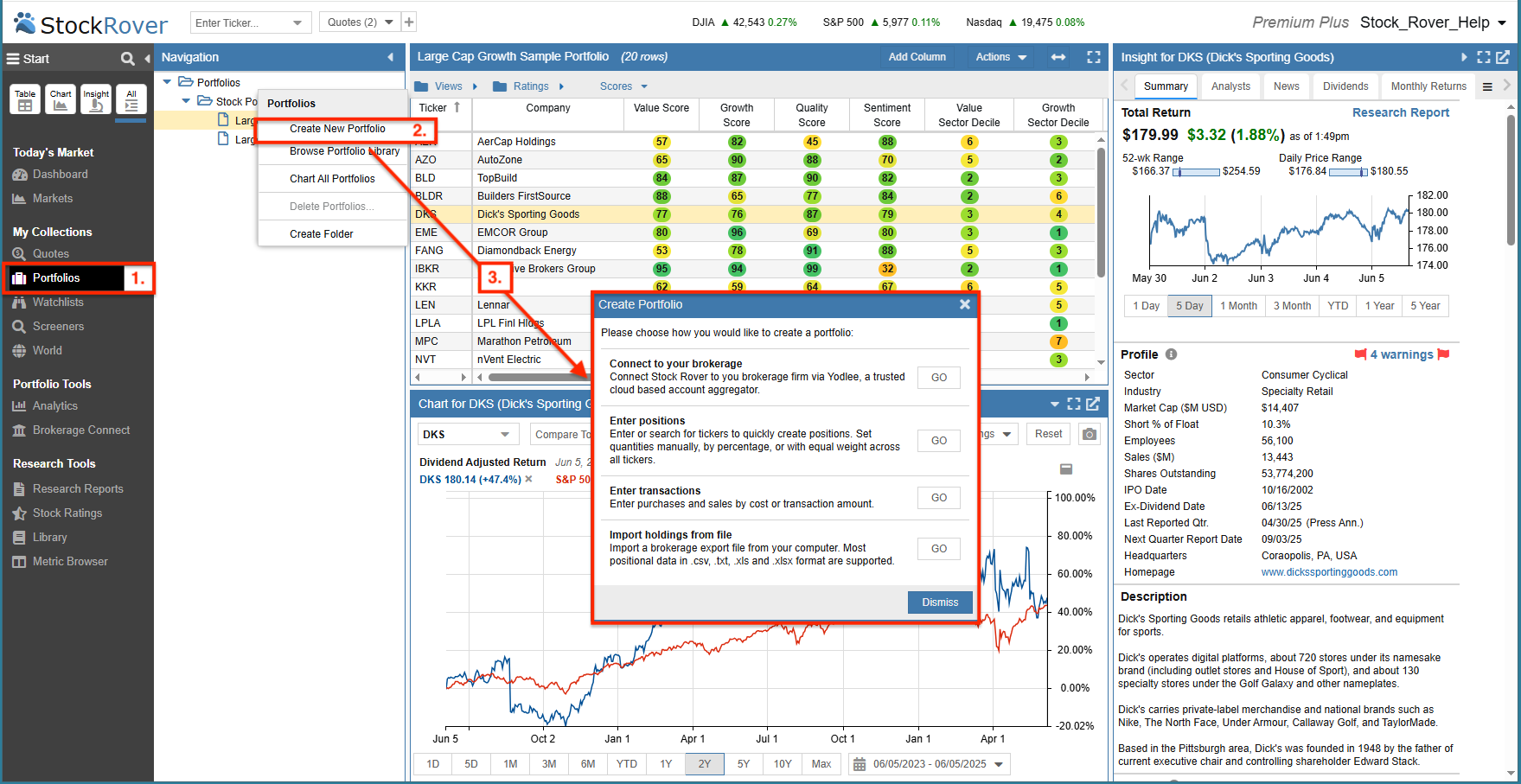This screenshot has height=784, width=1521.
Task: Dismiss the Create Portfolio dialog
Action: click(940, 602)
